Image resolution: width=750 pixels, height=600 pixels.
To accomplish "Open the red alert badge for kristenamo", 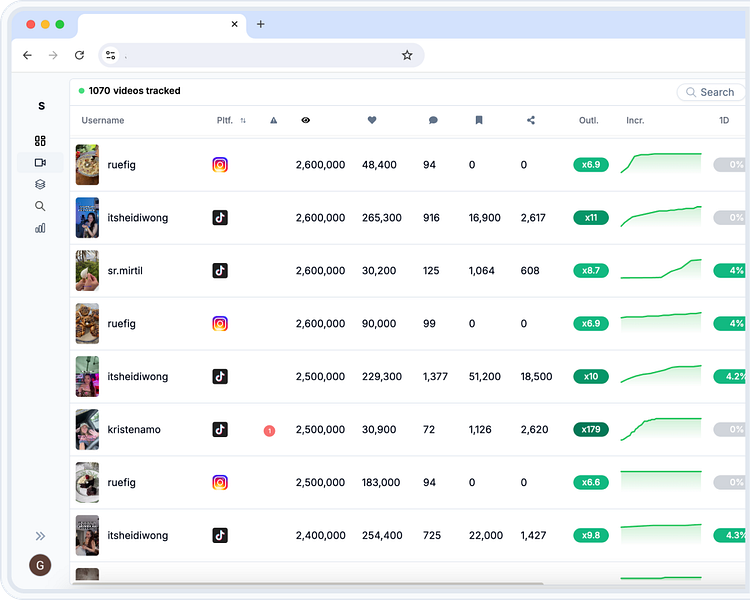I will click(x=269, y=431).
